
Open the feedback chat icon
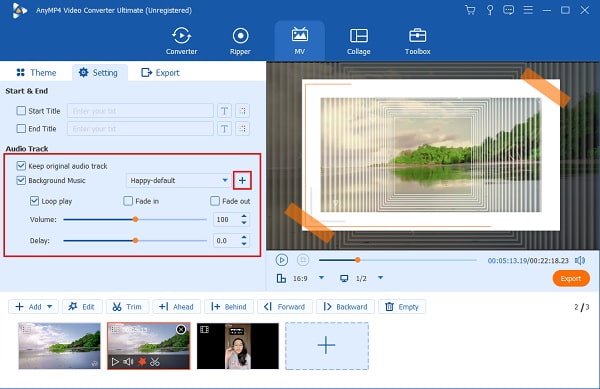click(509, 10)
